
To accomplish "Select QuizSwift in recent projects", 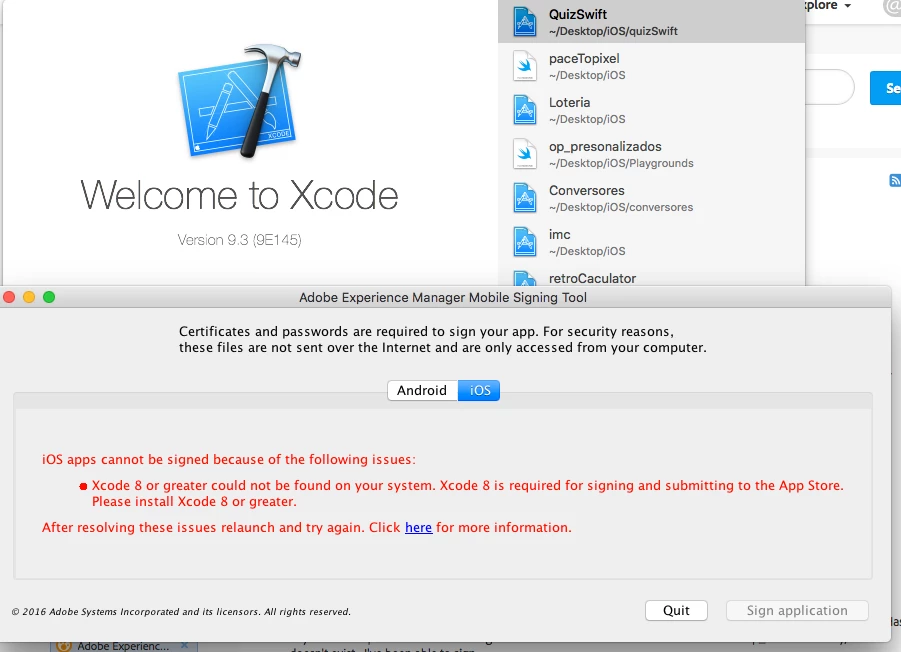I will pyautogui.click(x=652, y=22).
